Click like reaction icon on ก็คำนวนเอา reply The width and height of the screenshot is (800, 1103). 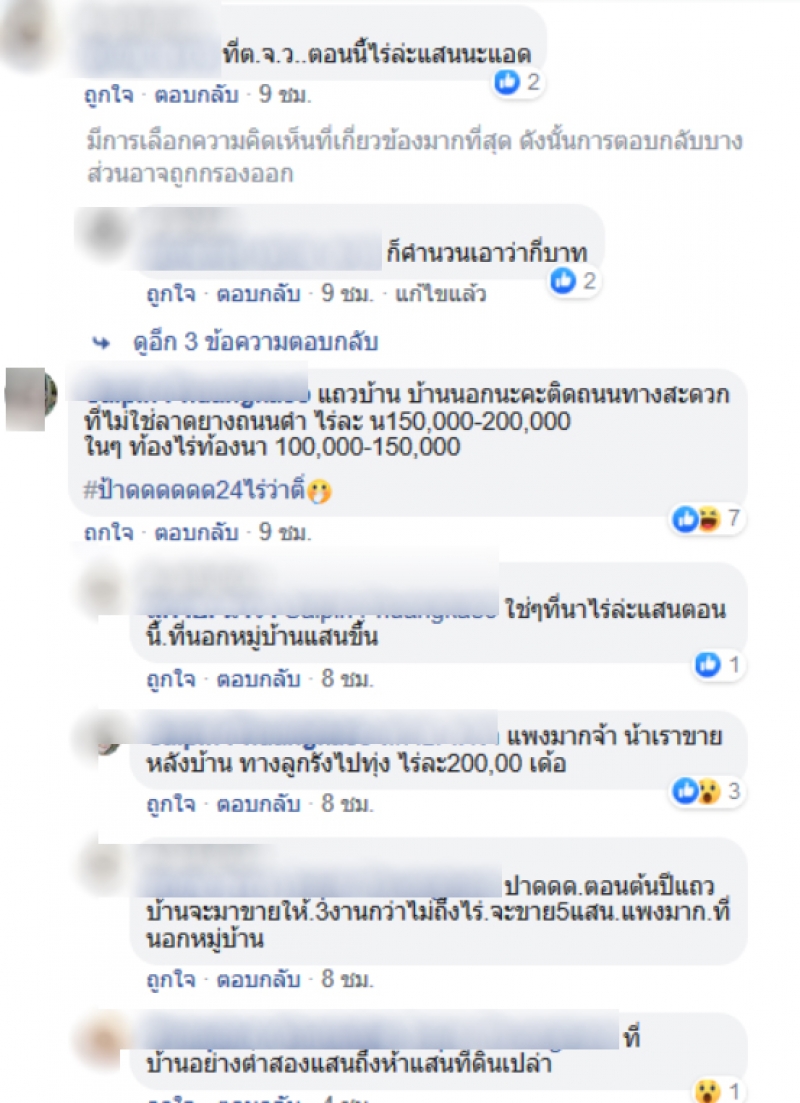point(563,281)
